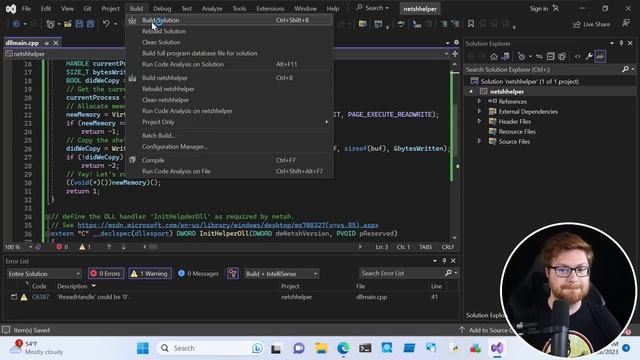Click Collapse All icon in Solution Explorer
The height and width of the screenshot is (360, 640).
tap(551, 57)
